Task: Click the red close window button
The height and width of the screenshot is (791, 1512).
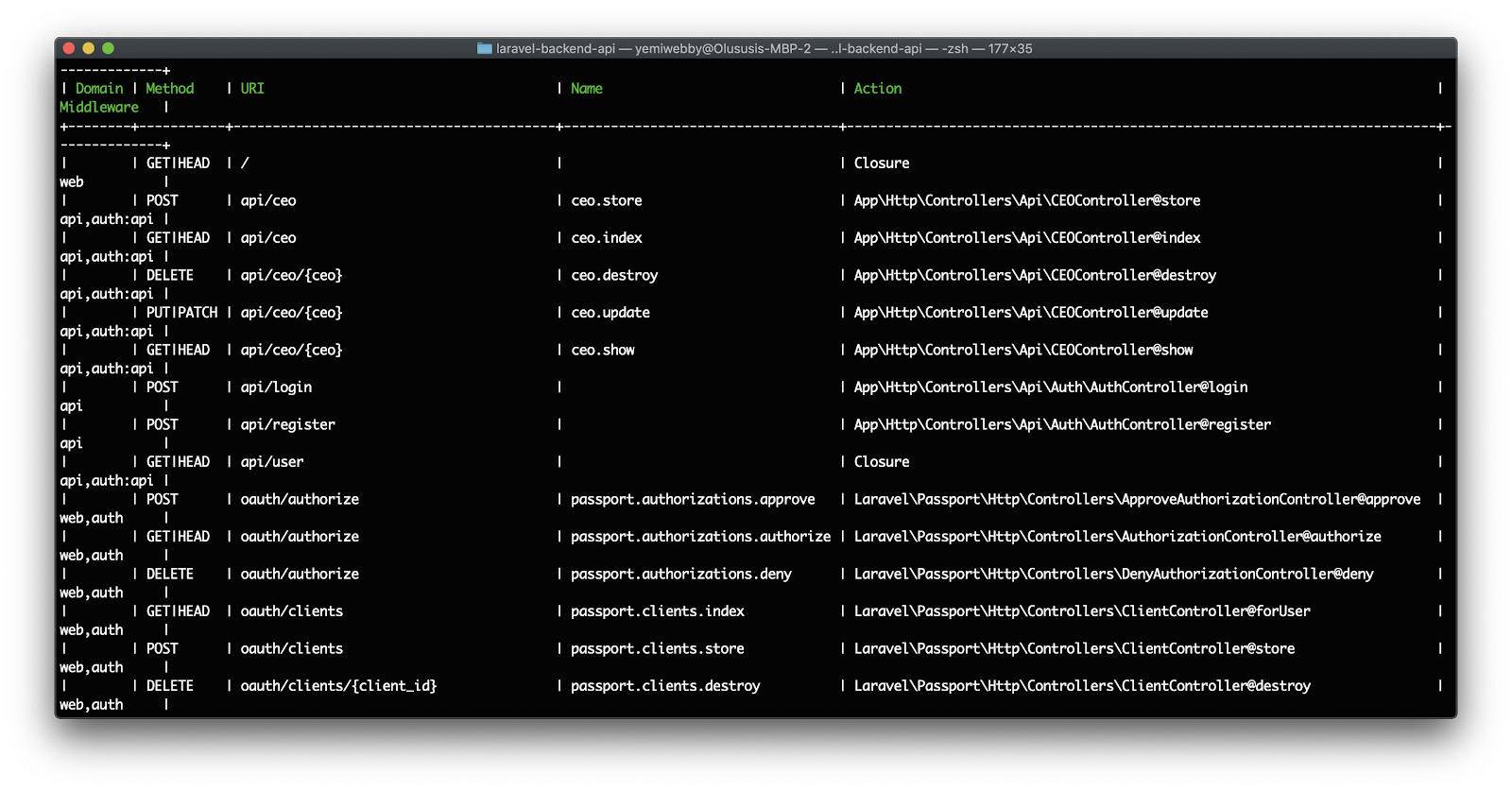Action: point(68,48)
